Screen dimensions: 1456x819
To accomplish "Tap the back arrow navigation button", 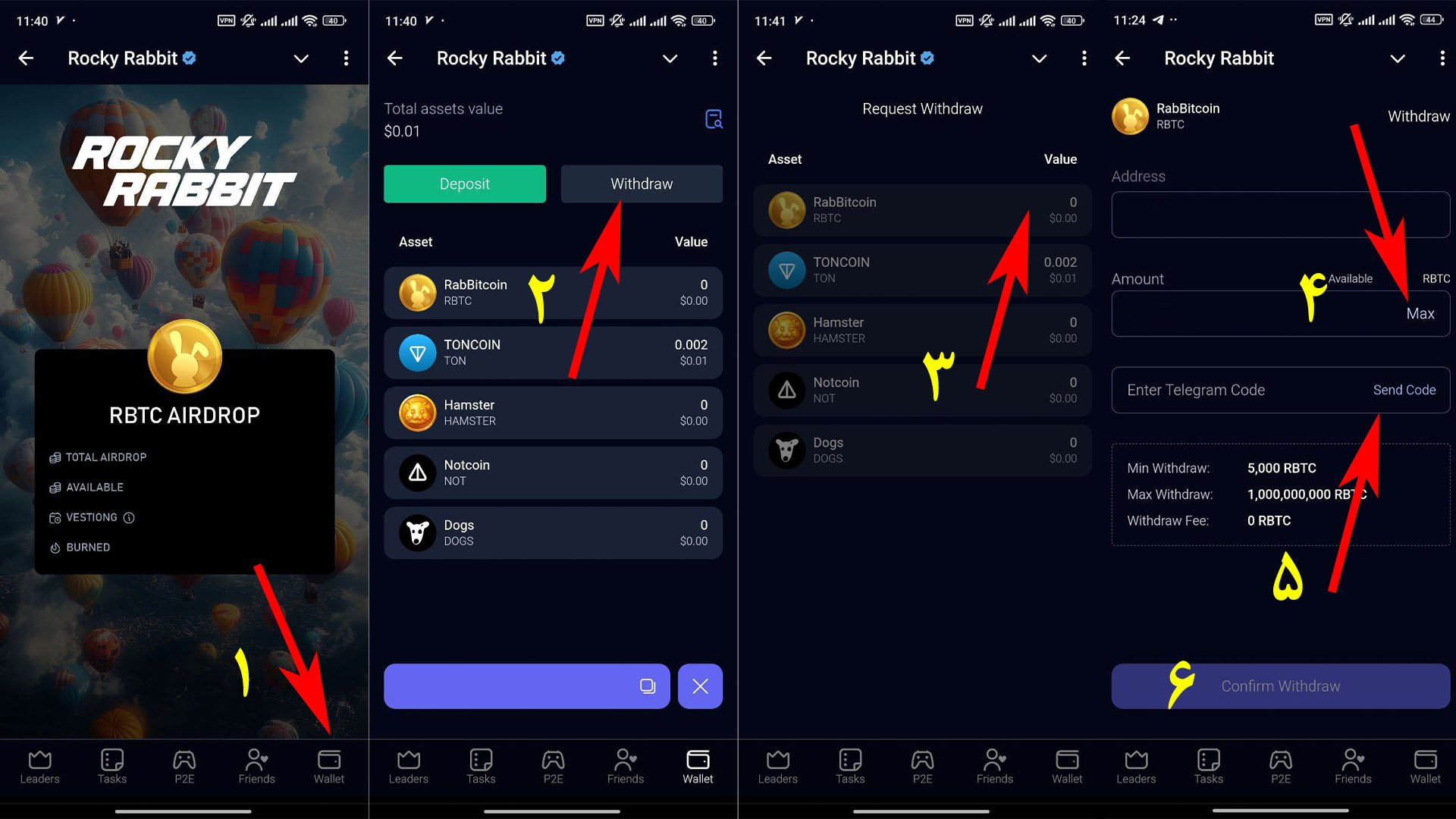I will coord(28,57).
